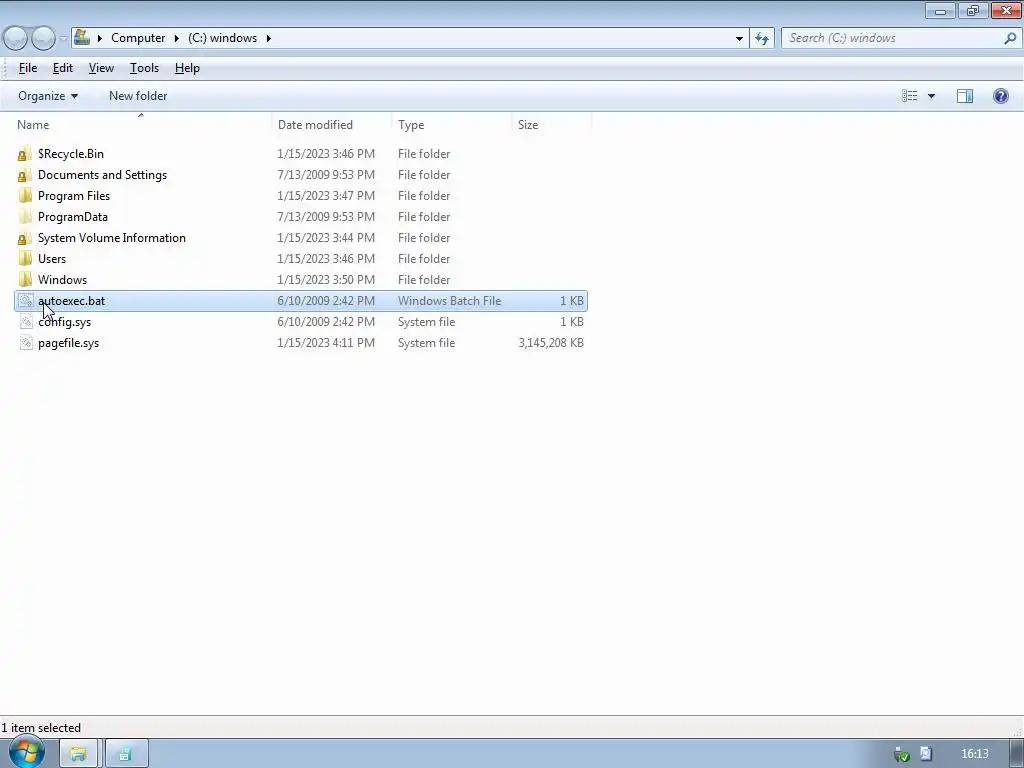Select the Program Files folder icon
1024x768 pixels.
[25, 196]
